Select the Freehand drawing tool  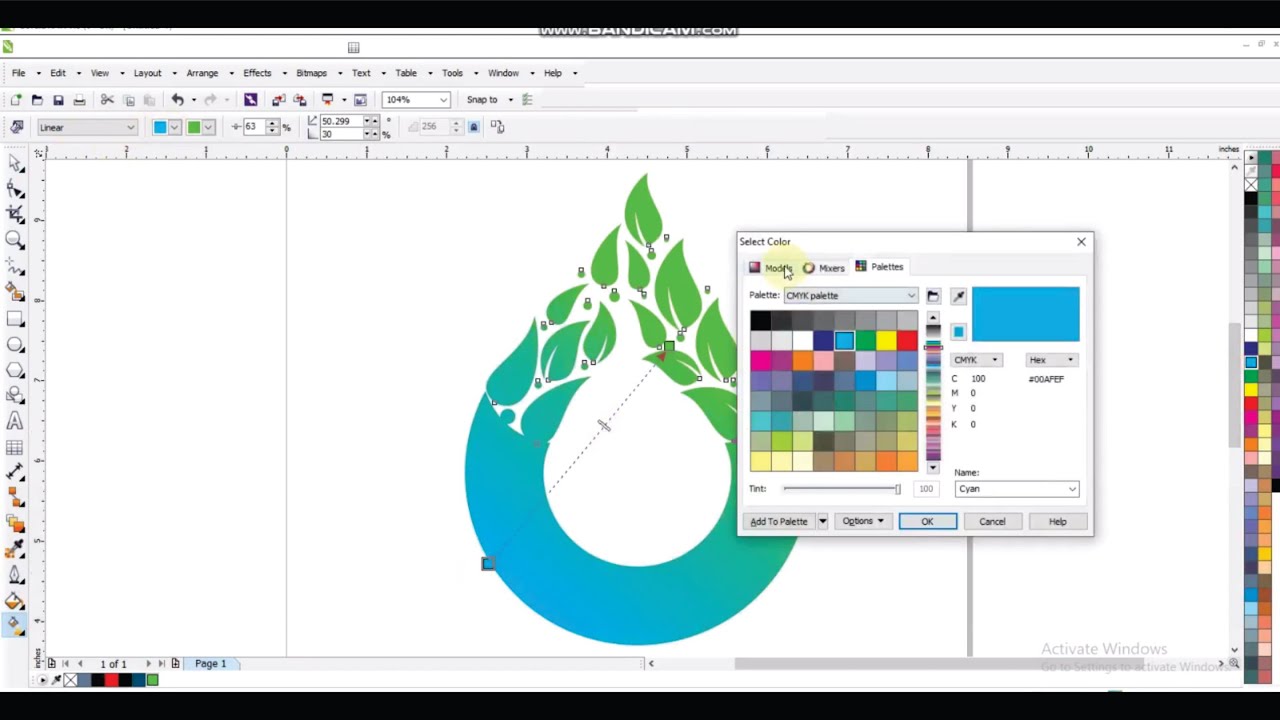(x=15, y=266)
